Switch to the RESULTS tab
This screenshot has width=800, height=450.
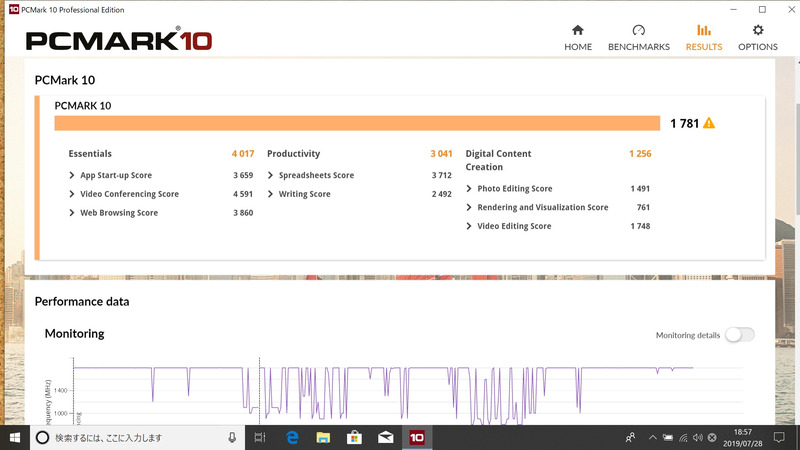[x=704, y=38]
